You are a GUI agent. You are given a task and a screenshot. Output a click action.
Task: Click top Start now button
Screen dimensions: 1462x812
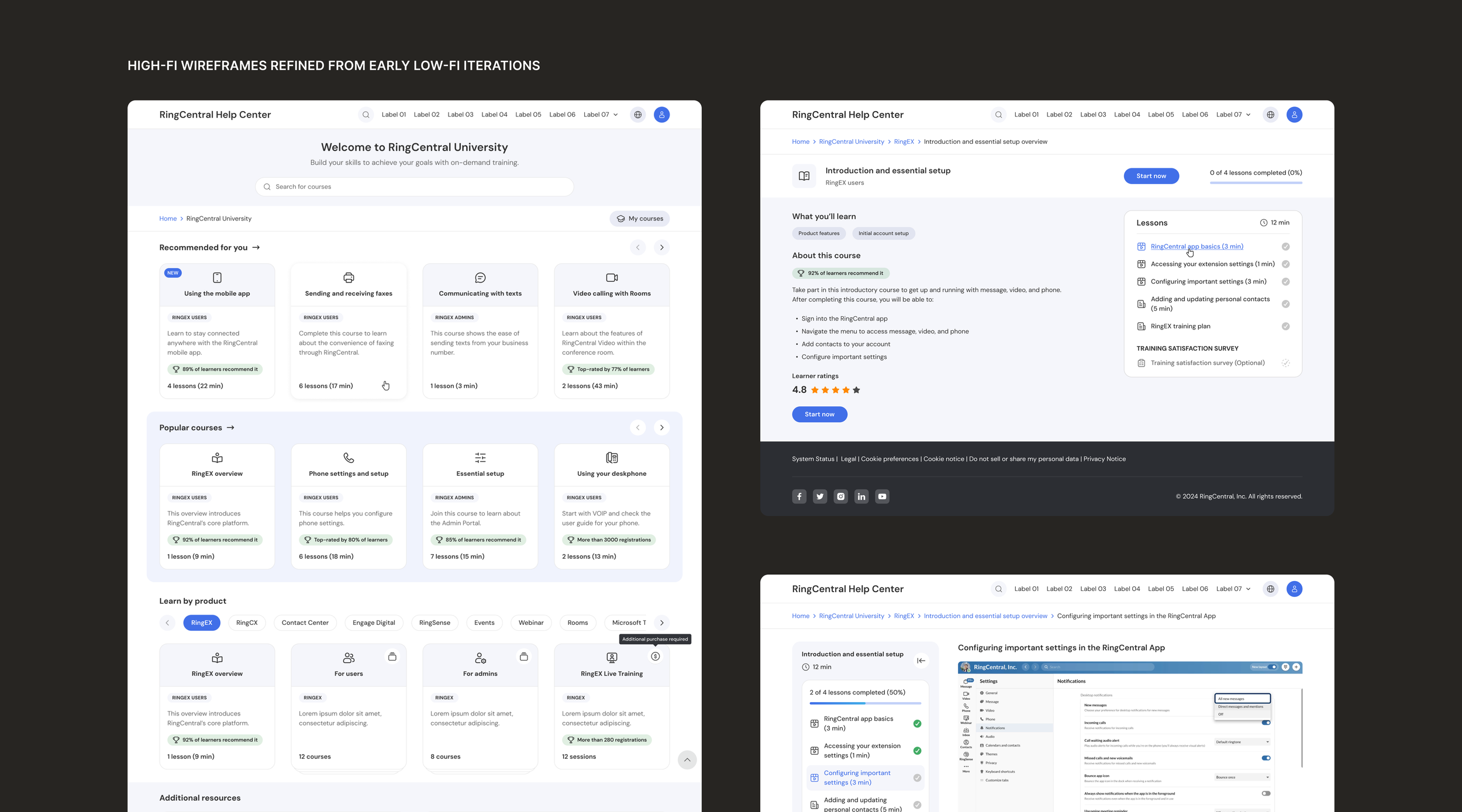click(1150, 176)
